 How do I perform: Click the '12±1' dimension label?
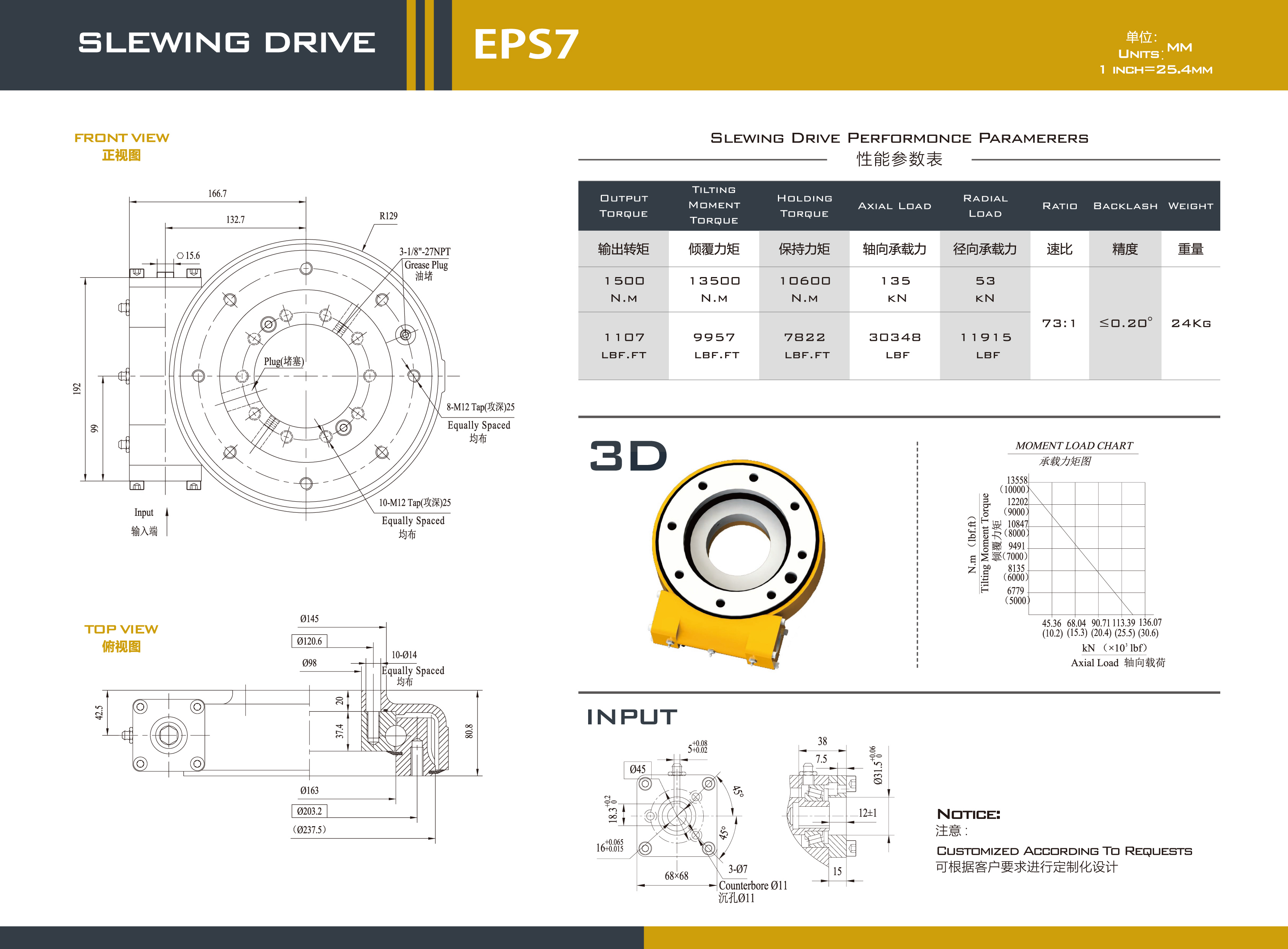tap(867, 813)
